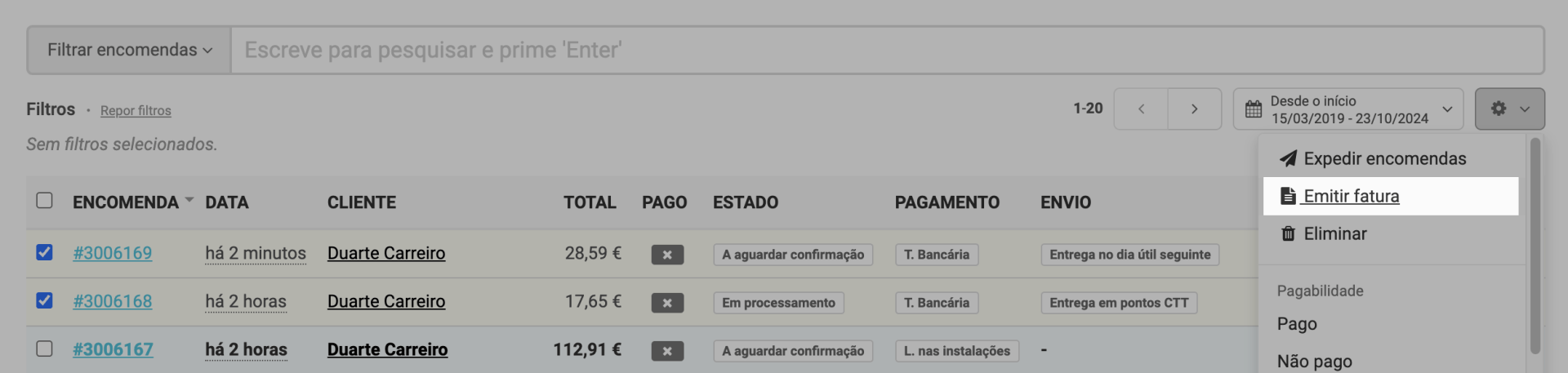Uncheck the order #3006168 checkbox

(x=44, y=300)
